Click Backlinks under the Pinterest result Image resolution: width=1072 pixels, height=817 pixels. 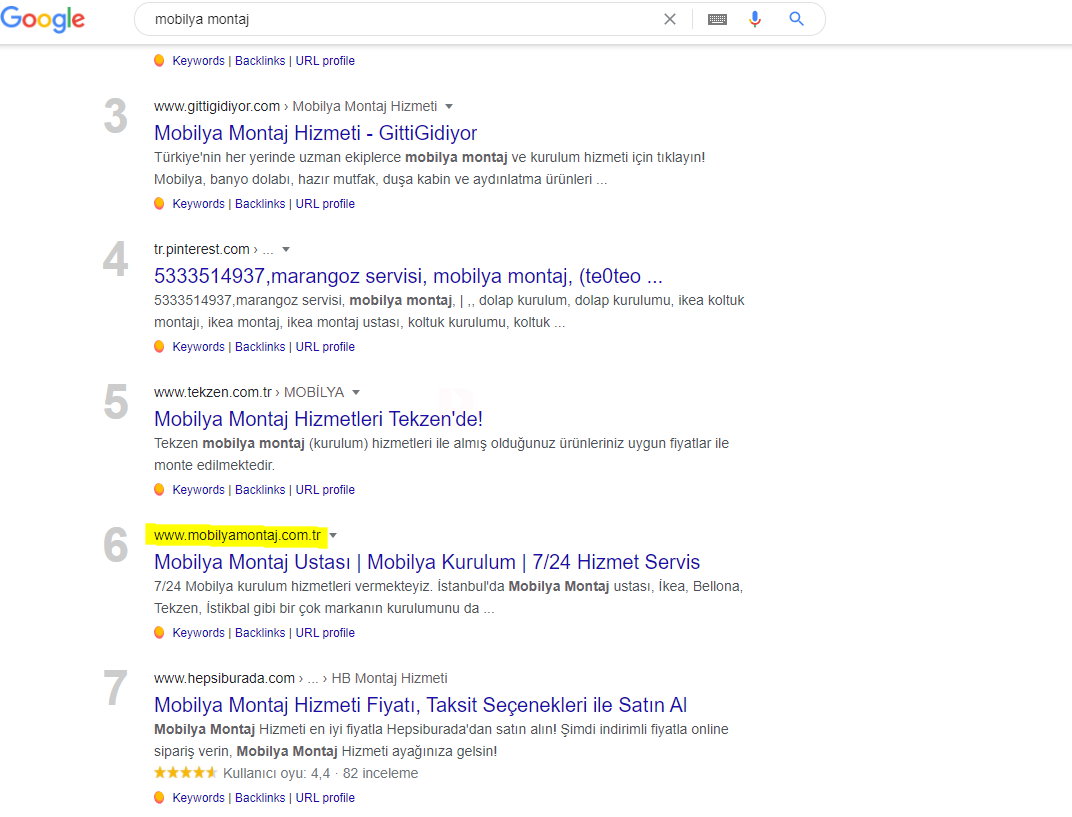click(260, 347)
